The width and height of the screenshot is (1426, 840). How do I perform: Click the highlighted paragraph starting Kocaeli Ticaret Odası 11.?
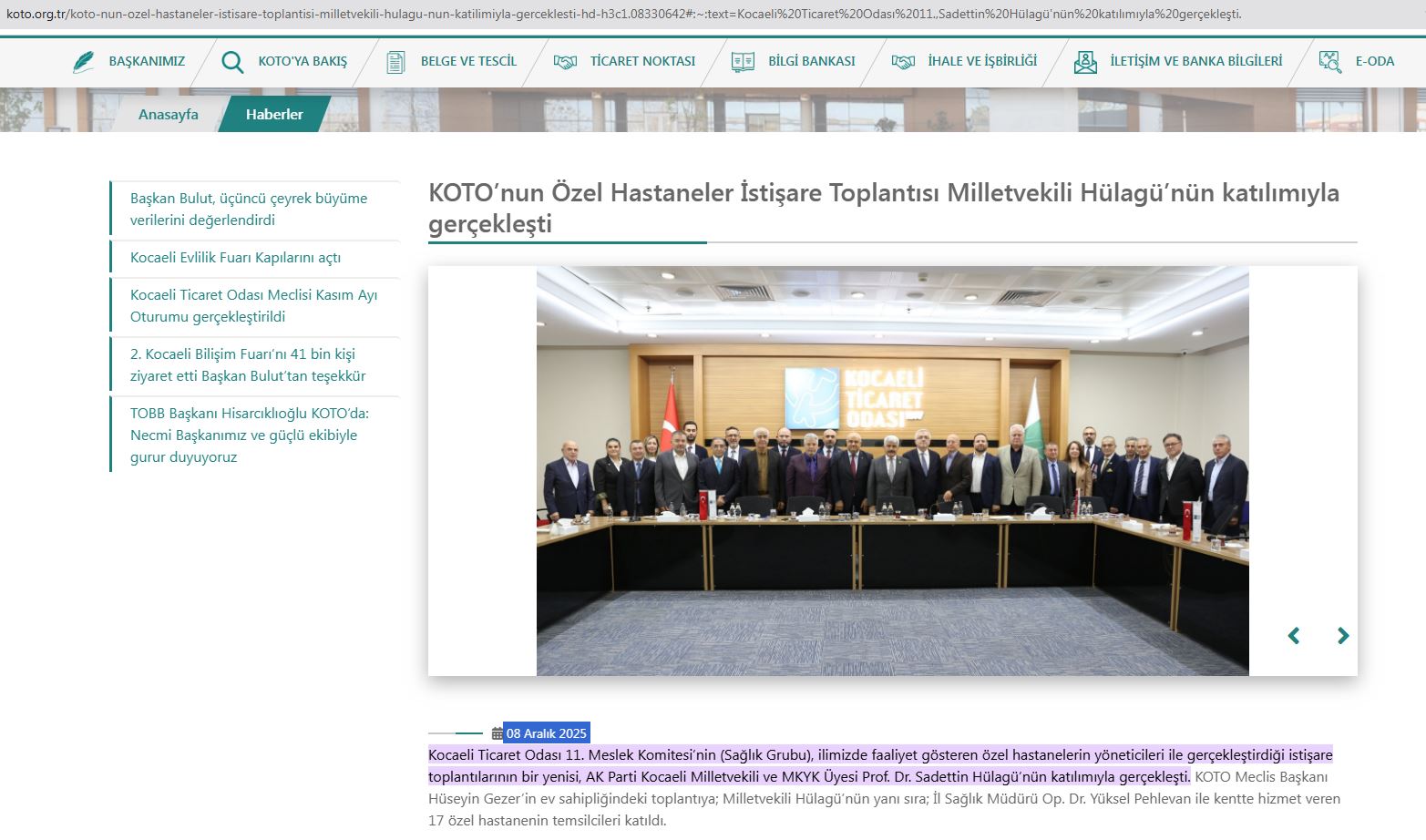coord(880,766)
